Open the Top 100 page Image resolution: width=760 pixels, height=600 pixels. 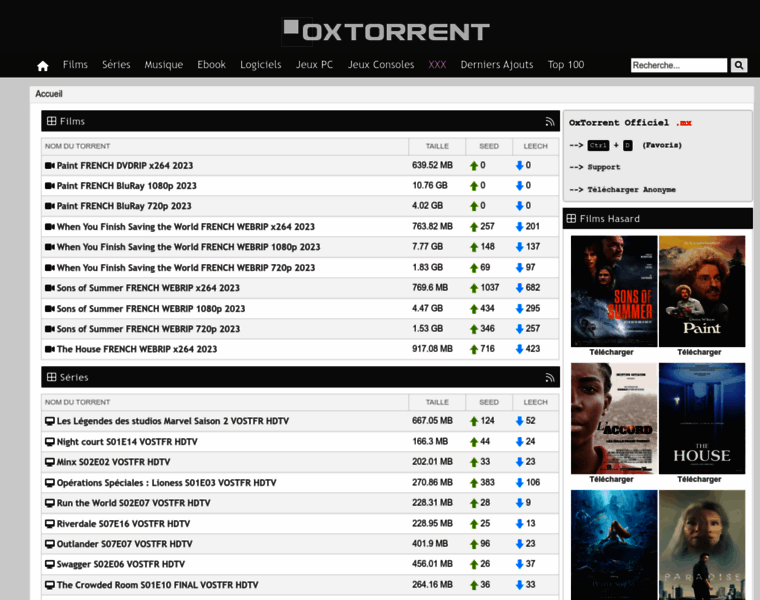(566, 64)
